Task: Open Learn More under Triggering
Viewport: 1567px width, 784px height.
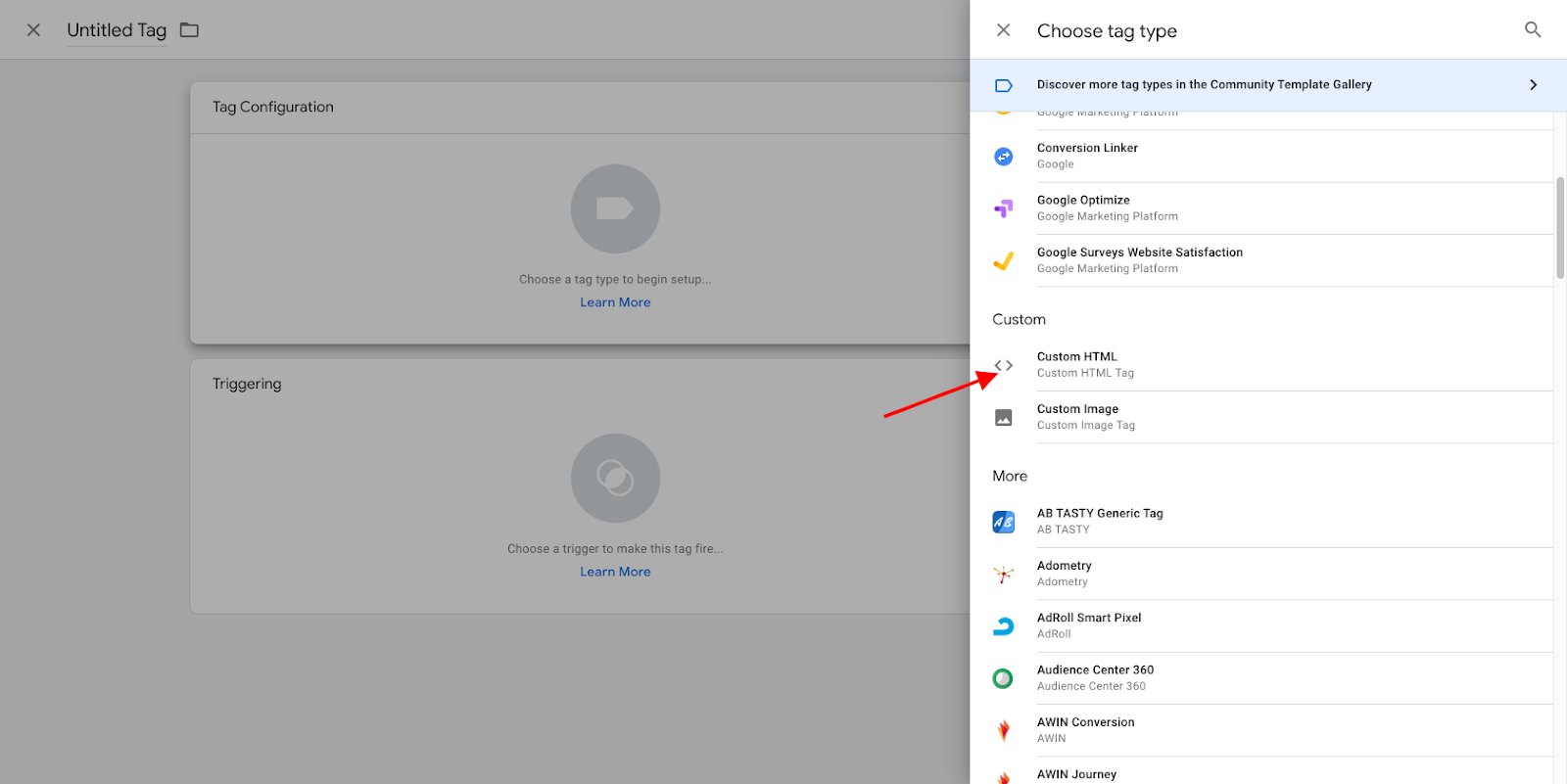Action: pos(615,572)
